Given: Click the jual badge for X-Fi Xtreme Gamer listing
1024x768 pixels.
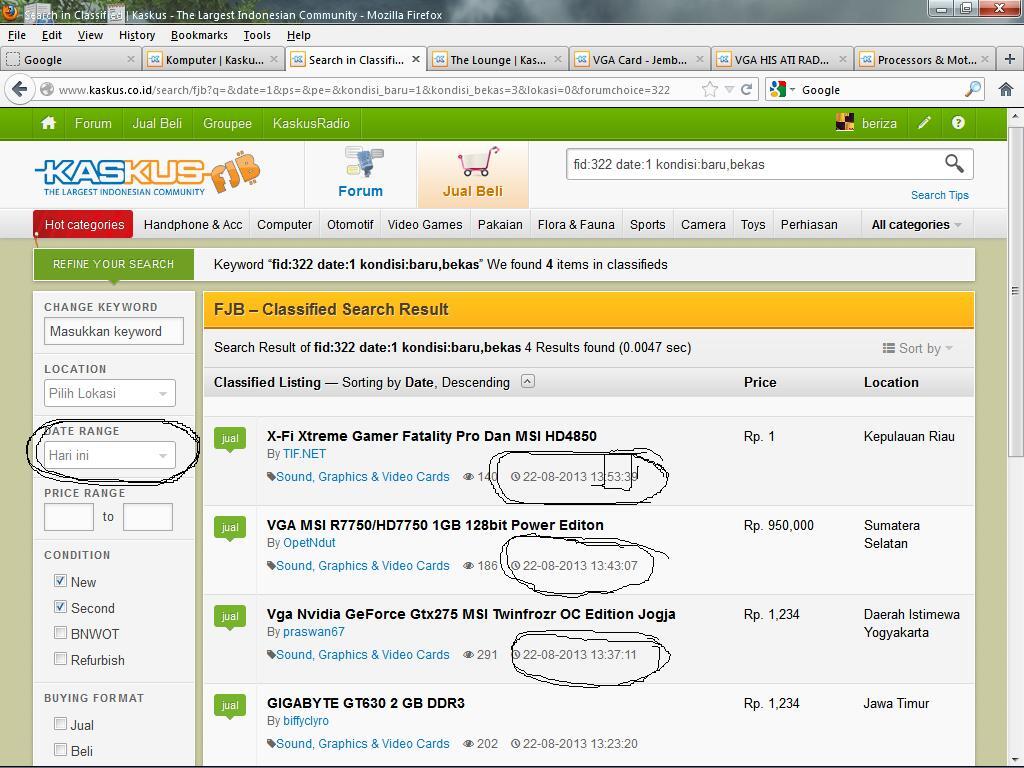Looking at the screenshot, I should 230,440.
